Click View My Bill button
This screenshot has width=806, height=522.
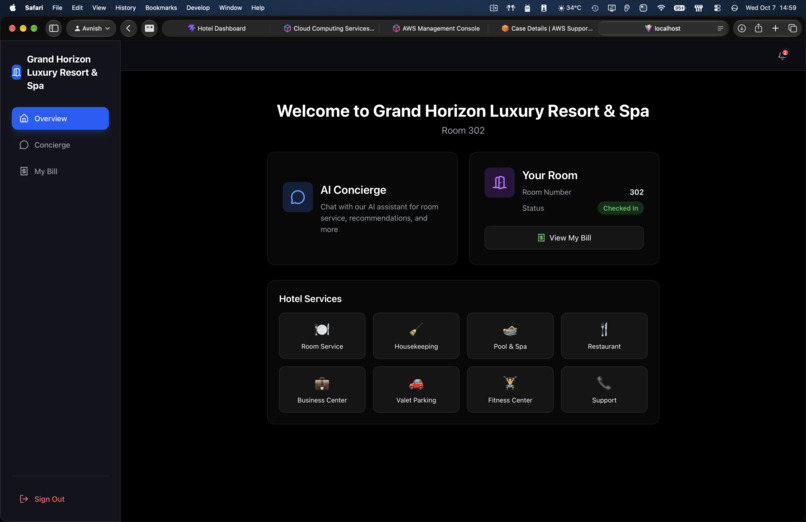click(564, 238)
